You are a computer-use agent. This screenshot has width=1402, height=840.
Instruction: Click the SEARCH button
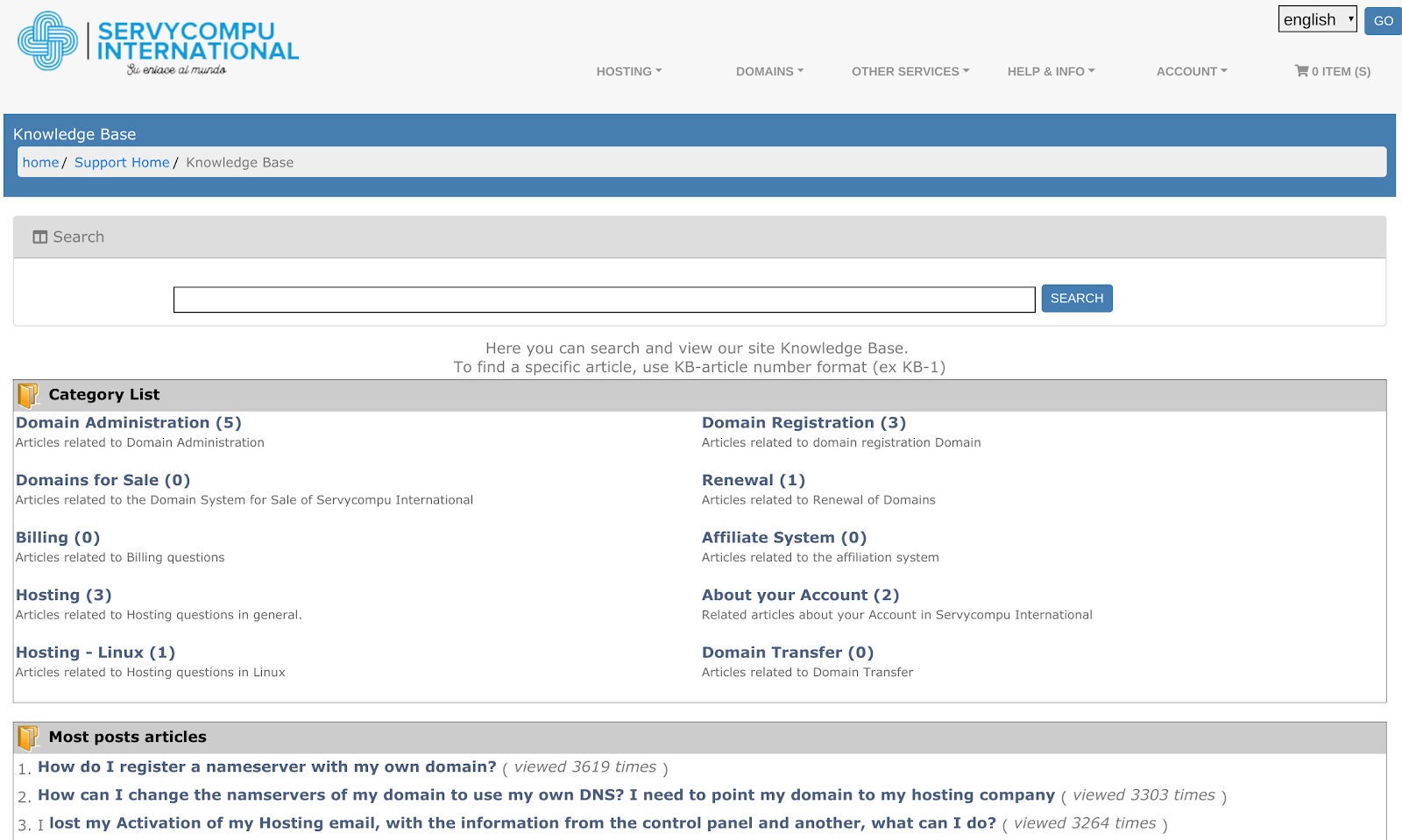click(1077, 299)
